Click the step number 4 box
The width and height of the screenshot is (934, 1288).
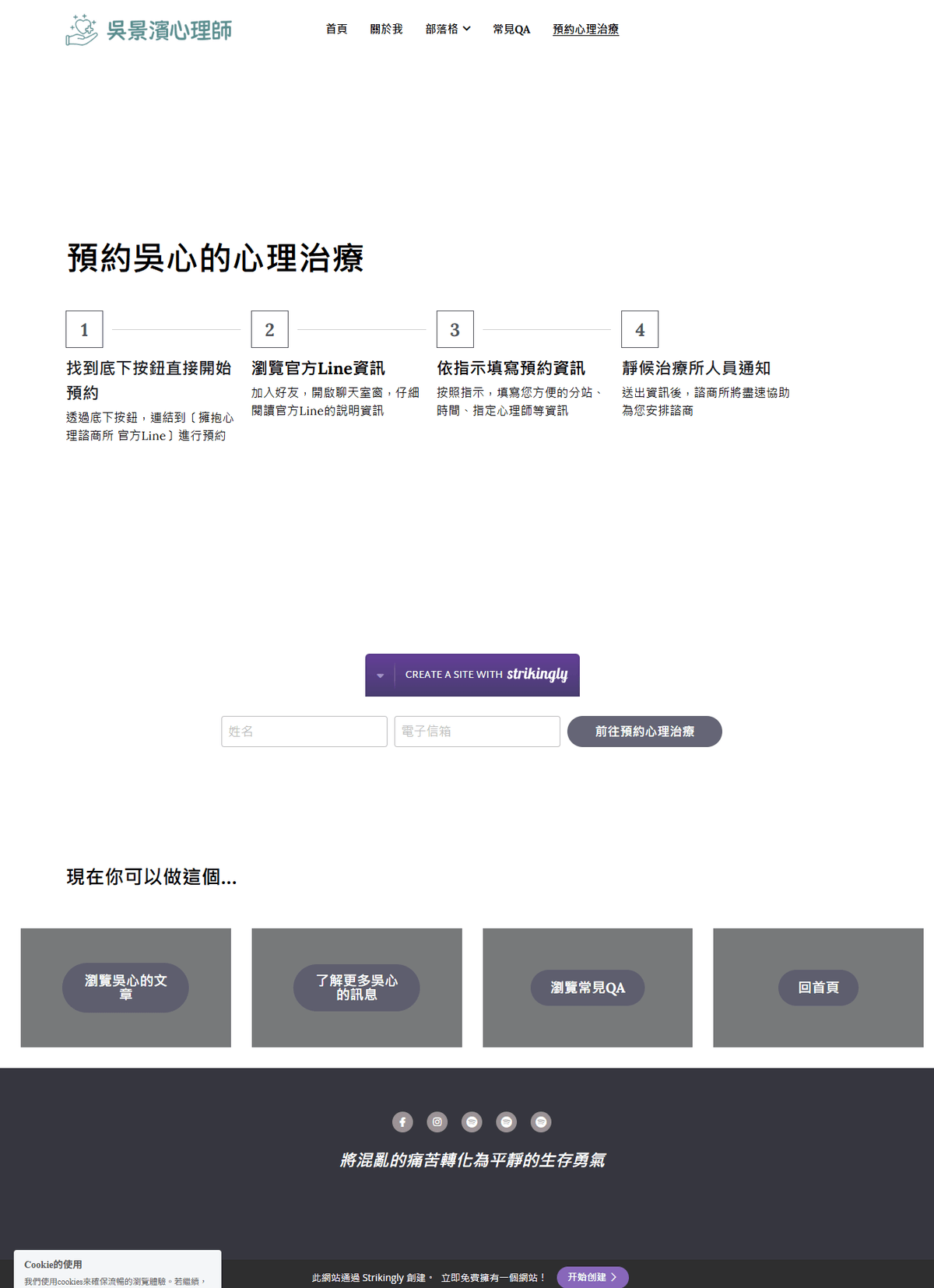pos(640,329)
